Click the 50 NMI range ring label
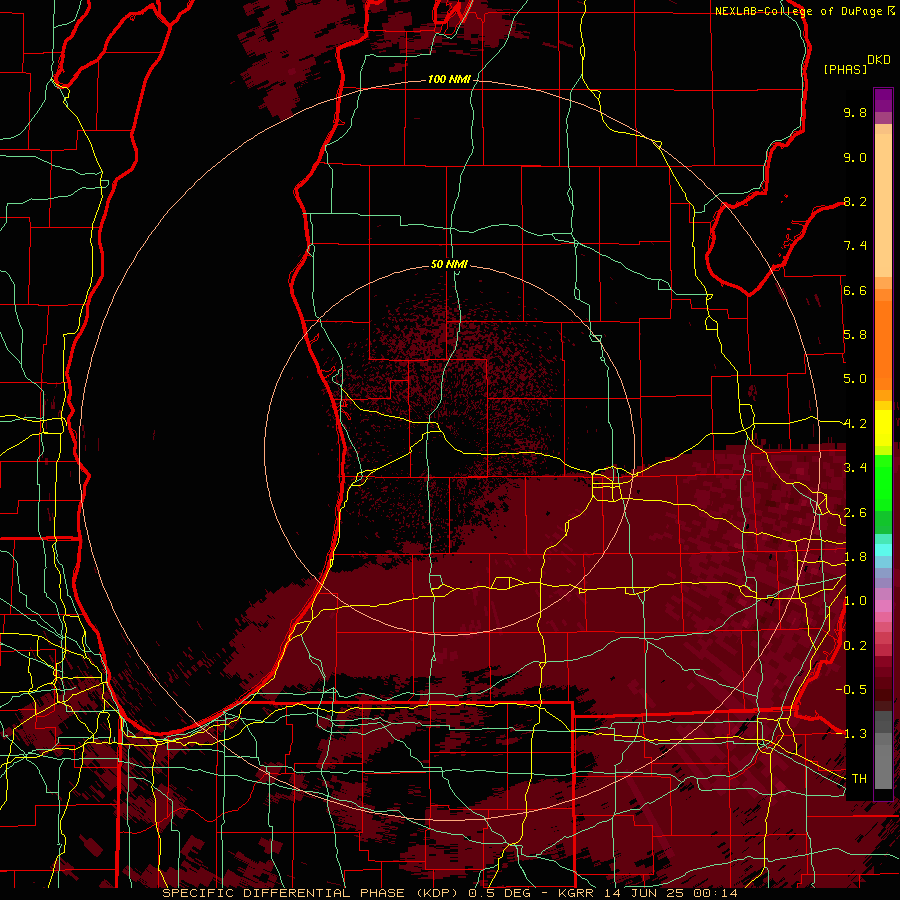Viewport: 900px width, 900px height. [449, 264]
